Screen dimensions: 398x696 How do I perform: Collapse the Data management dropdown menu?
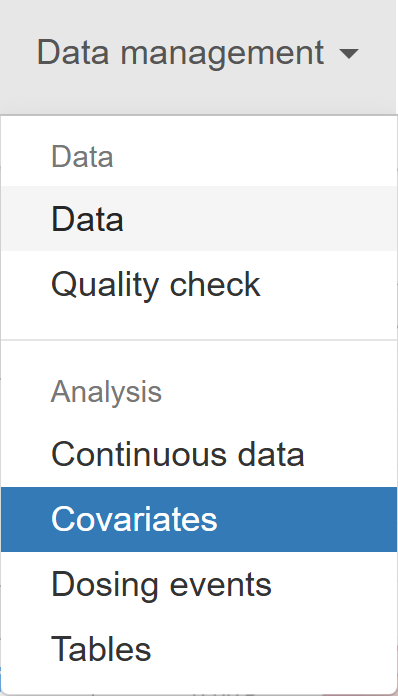(197, 53)
